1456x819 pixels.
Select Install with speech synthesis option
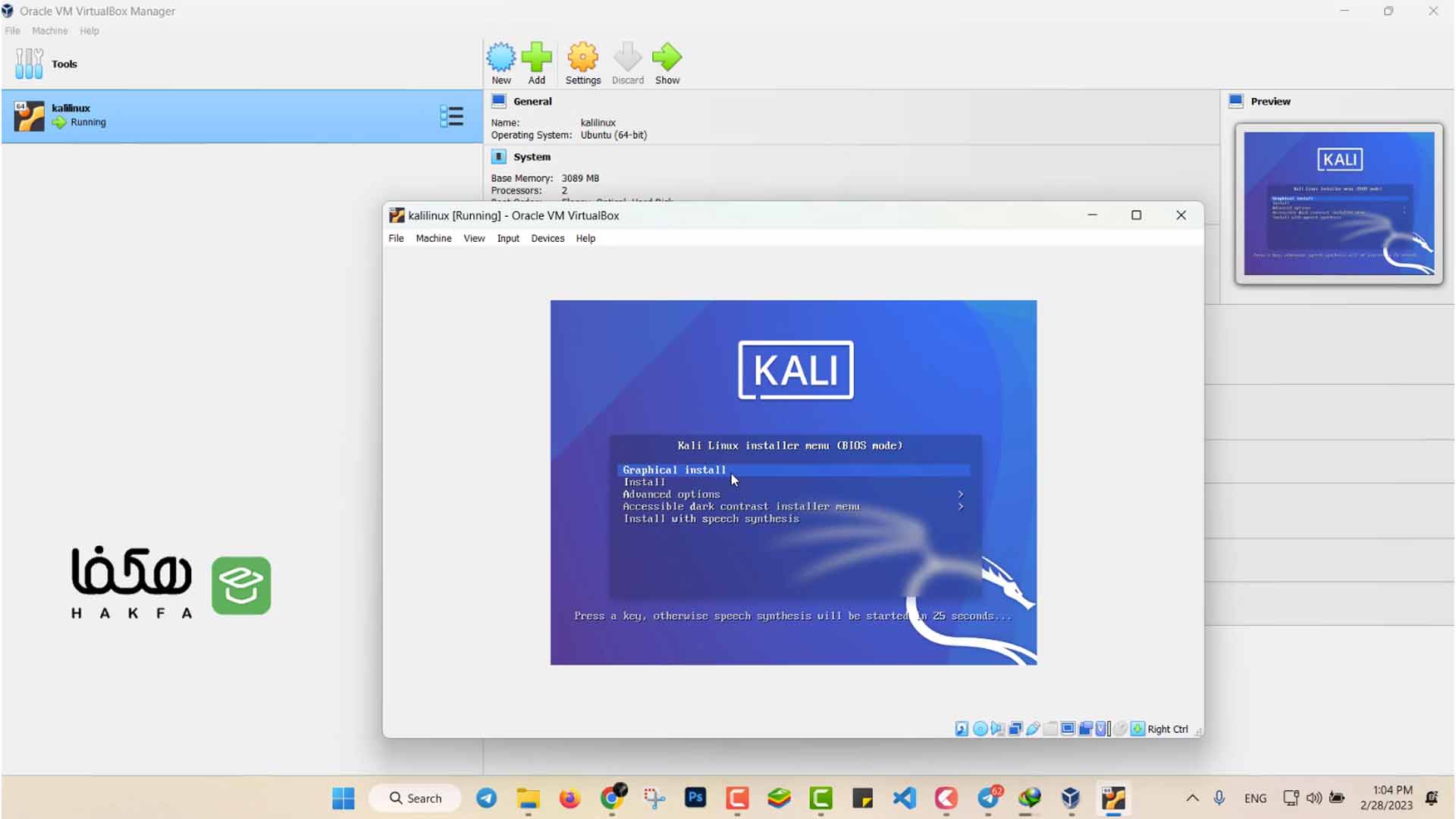coord(711,519)
